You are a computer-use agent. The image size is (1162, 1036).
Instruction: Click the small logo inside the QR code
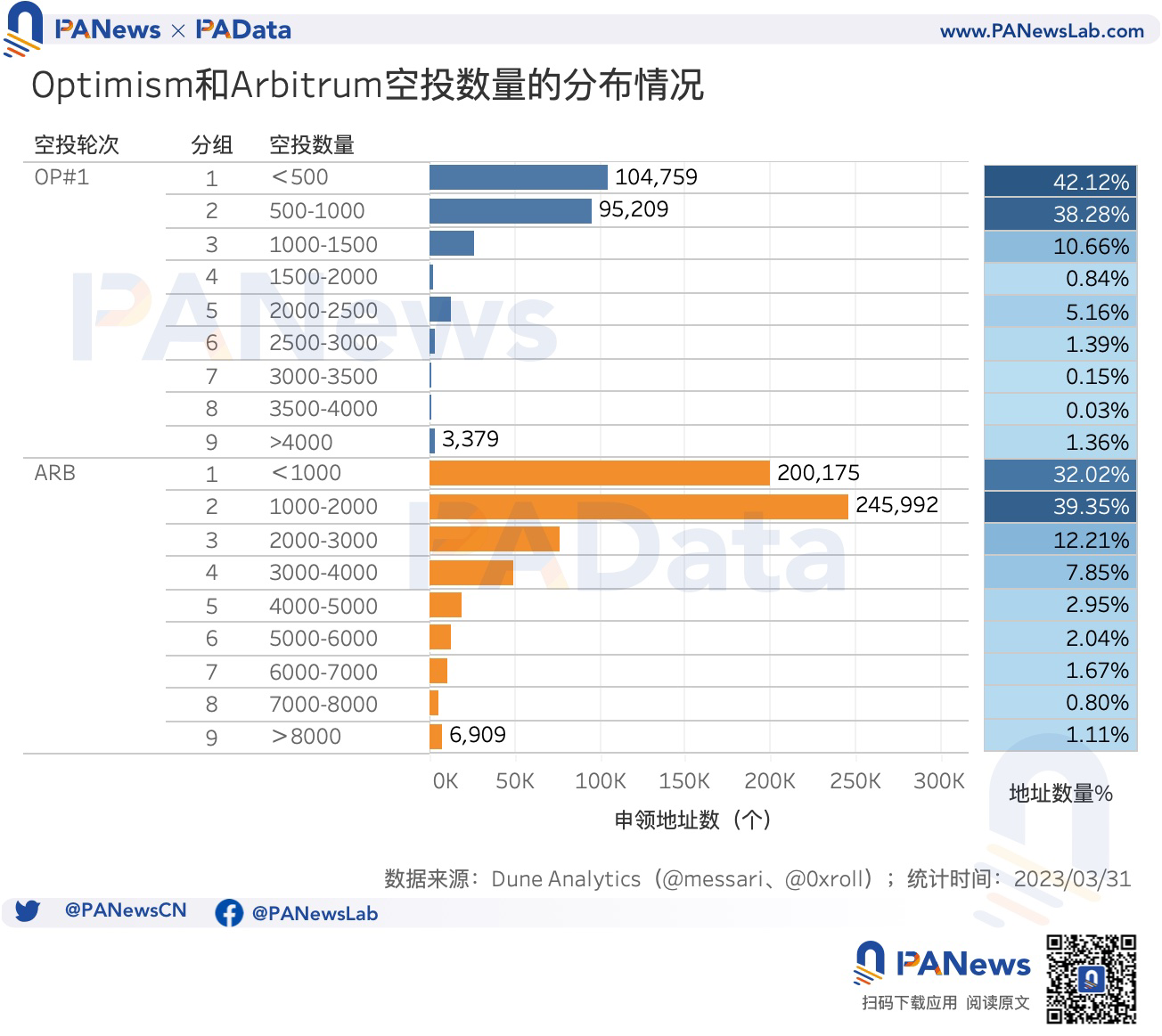1092,980
